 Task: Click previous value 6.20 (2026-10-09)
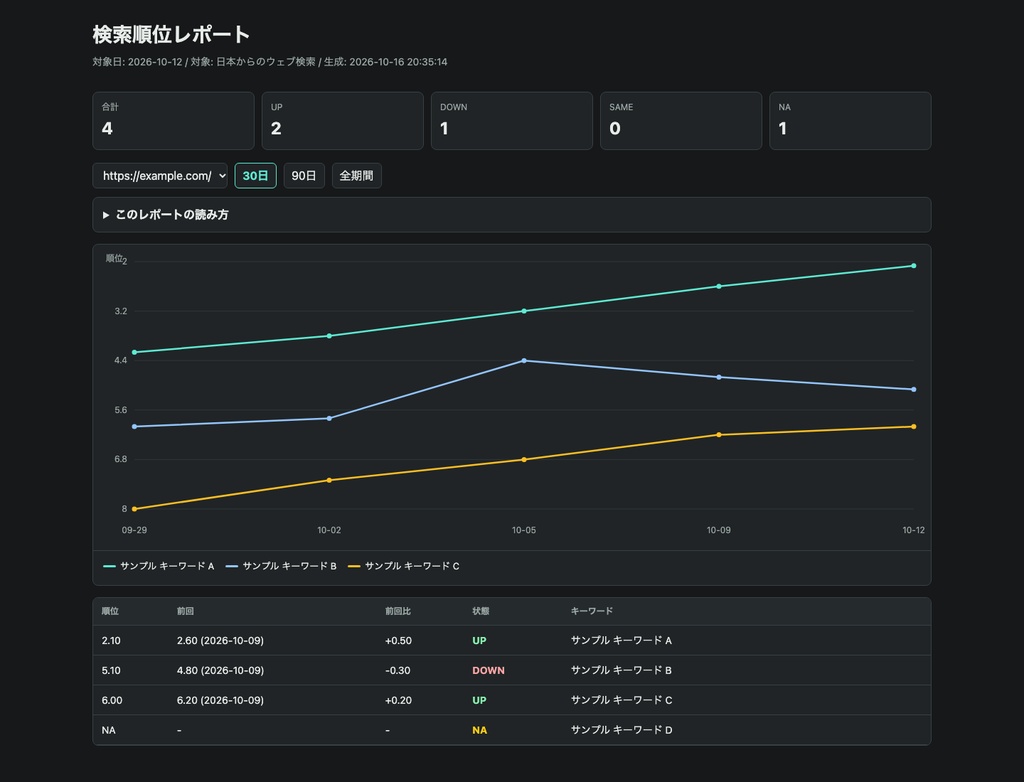[220, 700]
